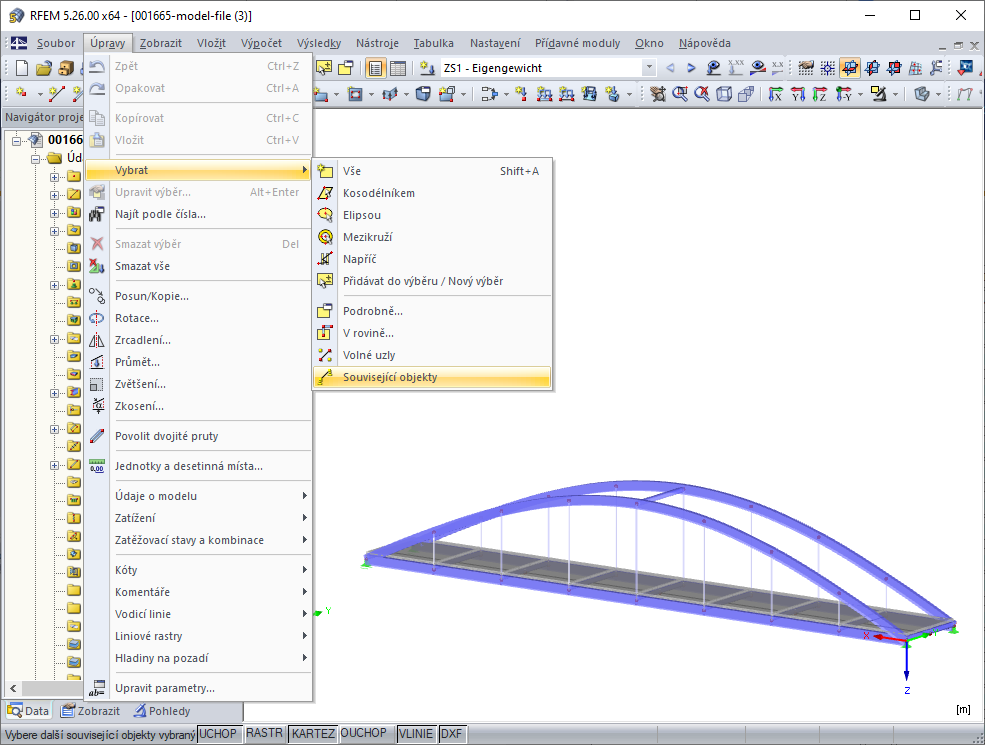The image size is (985, 745).
Task: Choose Najít podle čísla... entry
Action: tap(199, 214)
